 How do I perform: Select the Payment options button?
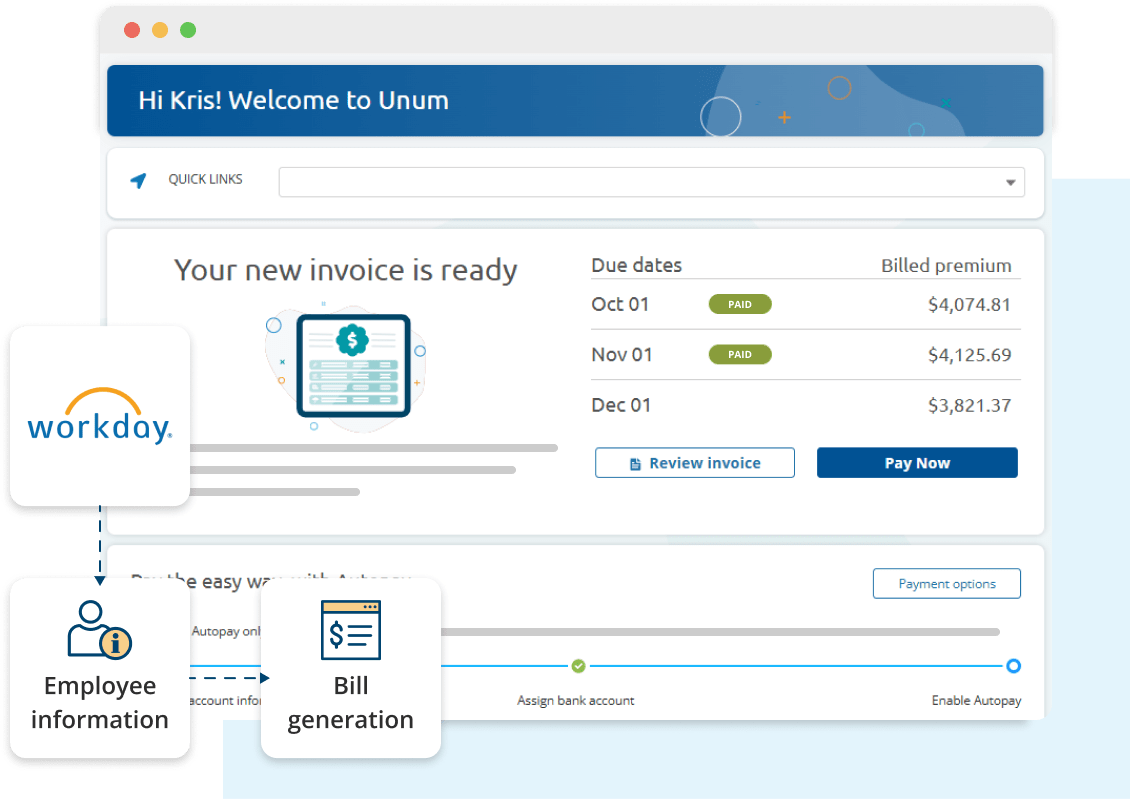(946, 584)
